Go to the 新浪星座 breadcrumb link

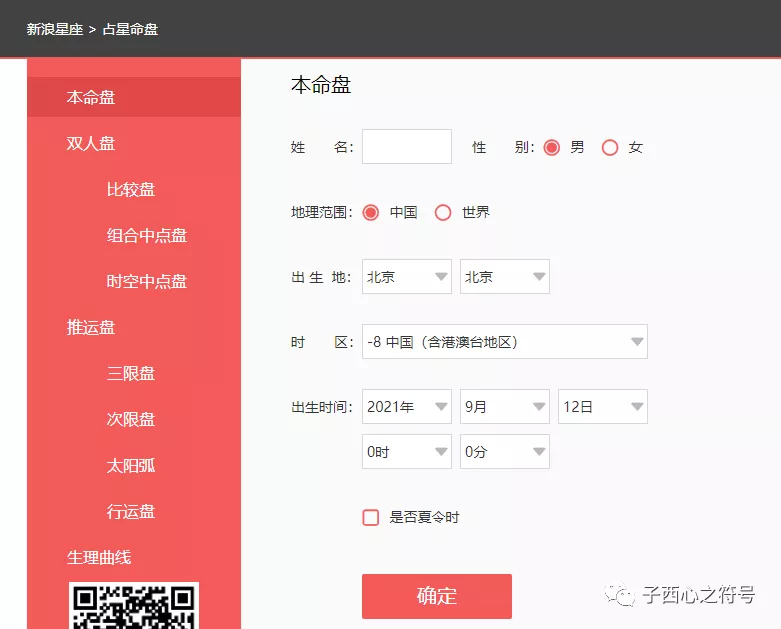pyautogui.click(x=55, y=29)
